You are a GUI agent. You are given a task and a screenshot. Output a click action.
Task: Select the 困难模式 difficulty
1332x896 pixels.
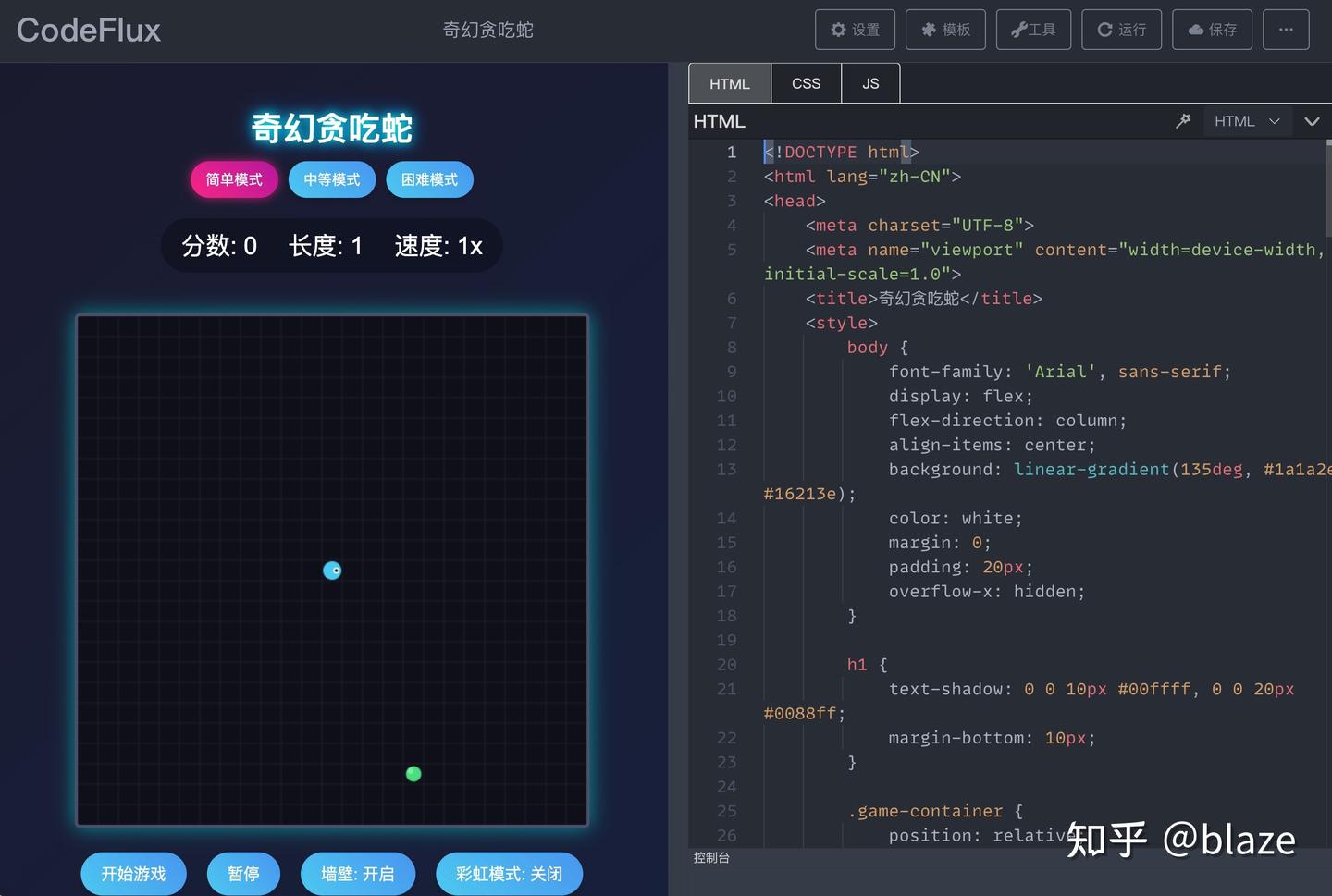(429, 179)
